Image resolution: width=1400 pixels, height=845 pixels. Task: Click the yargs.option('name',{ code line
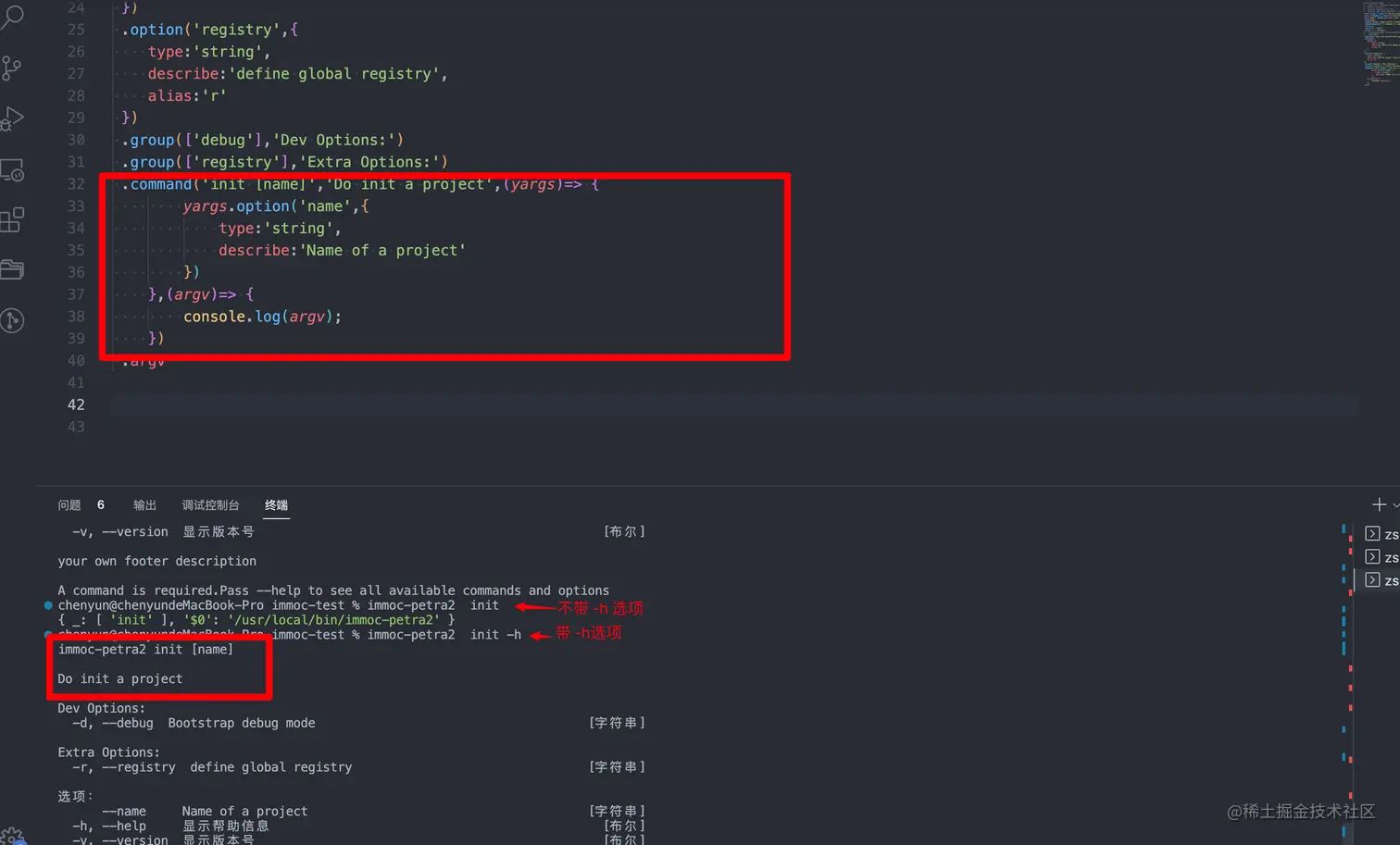click(x=276, y=206)
